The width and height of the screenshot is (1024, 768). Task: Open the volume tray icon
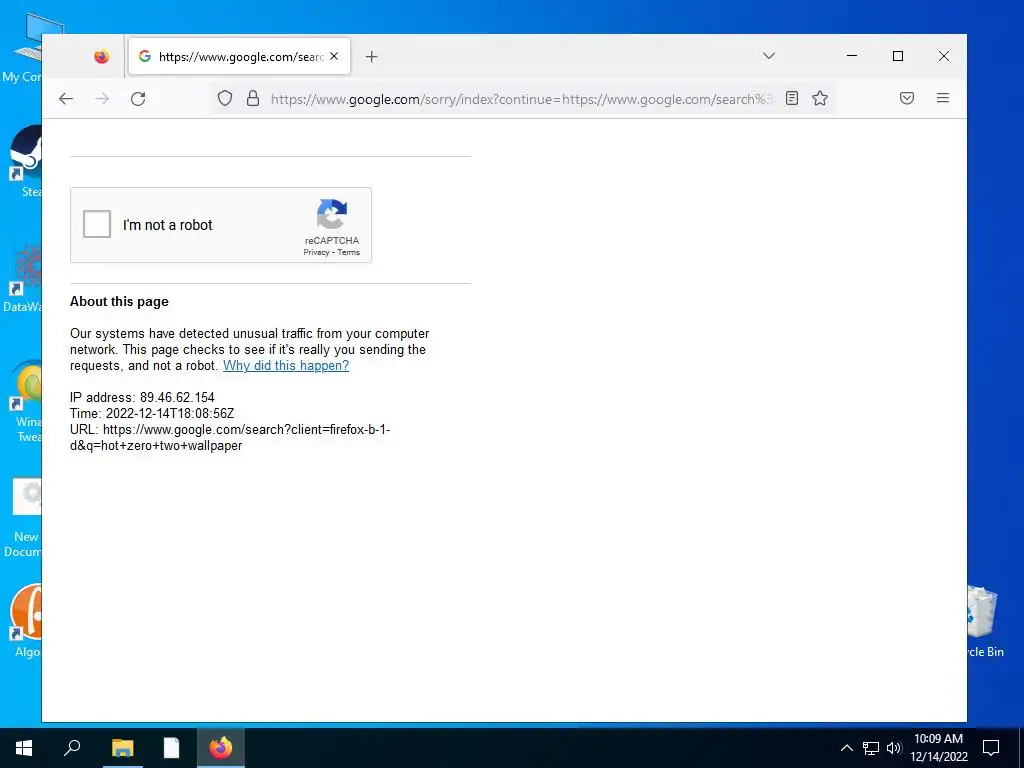click(x=894, y=748)
